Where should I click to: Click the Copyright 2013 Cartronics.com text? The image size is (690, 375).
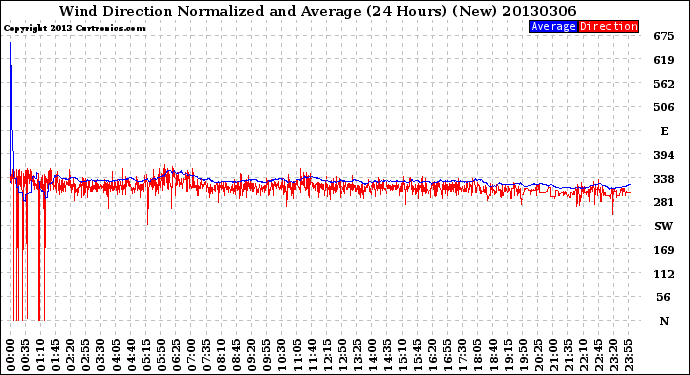point(75,28)
